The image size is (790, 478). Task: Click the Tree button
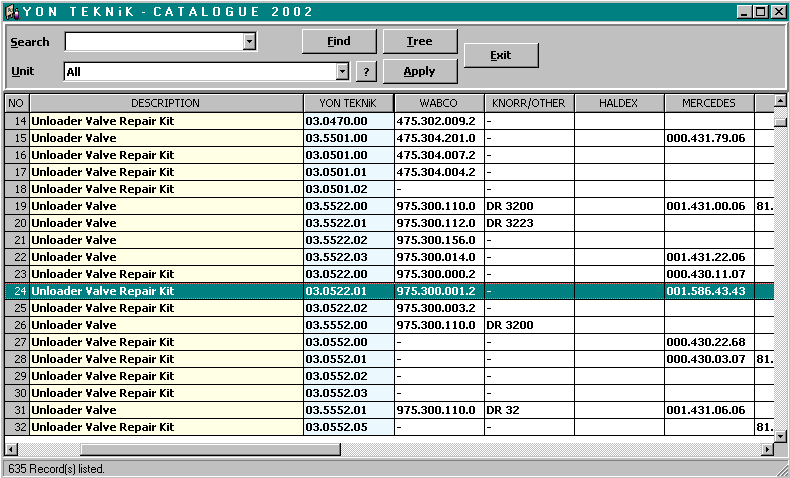point(420,41)
